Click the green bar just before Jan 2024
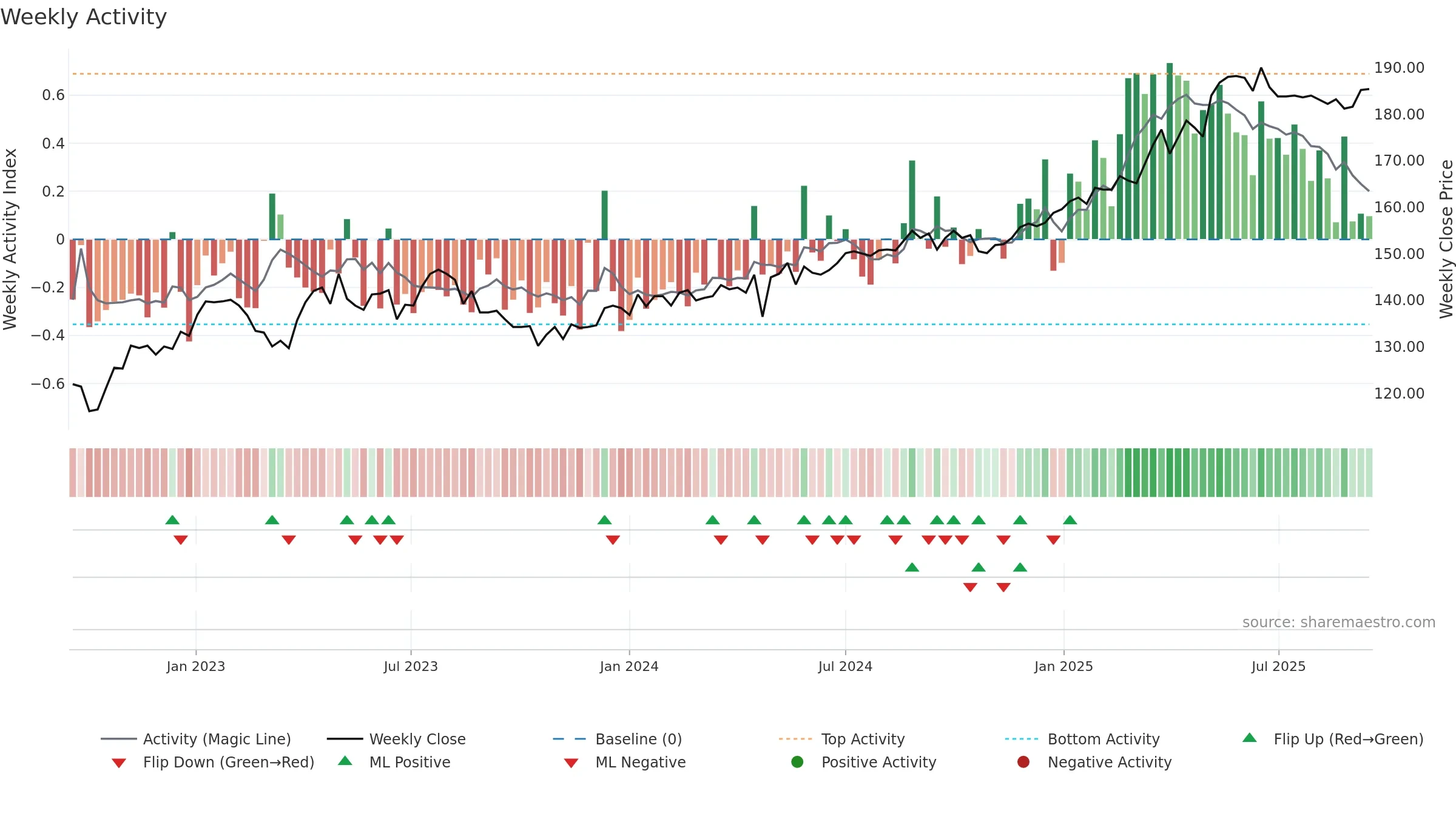This screenshot has height=819, width=1456. pyautogui.click(x=605, y=215)
